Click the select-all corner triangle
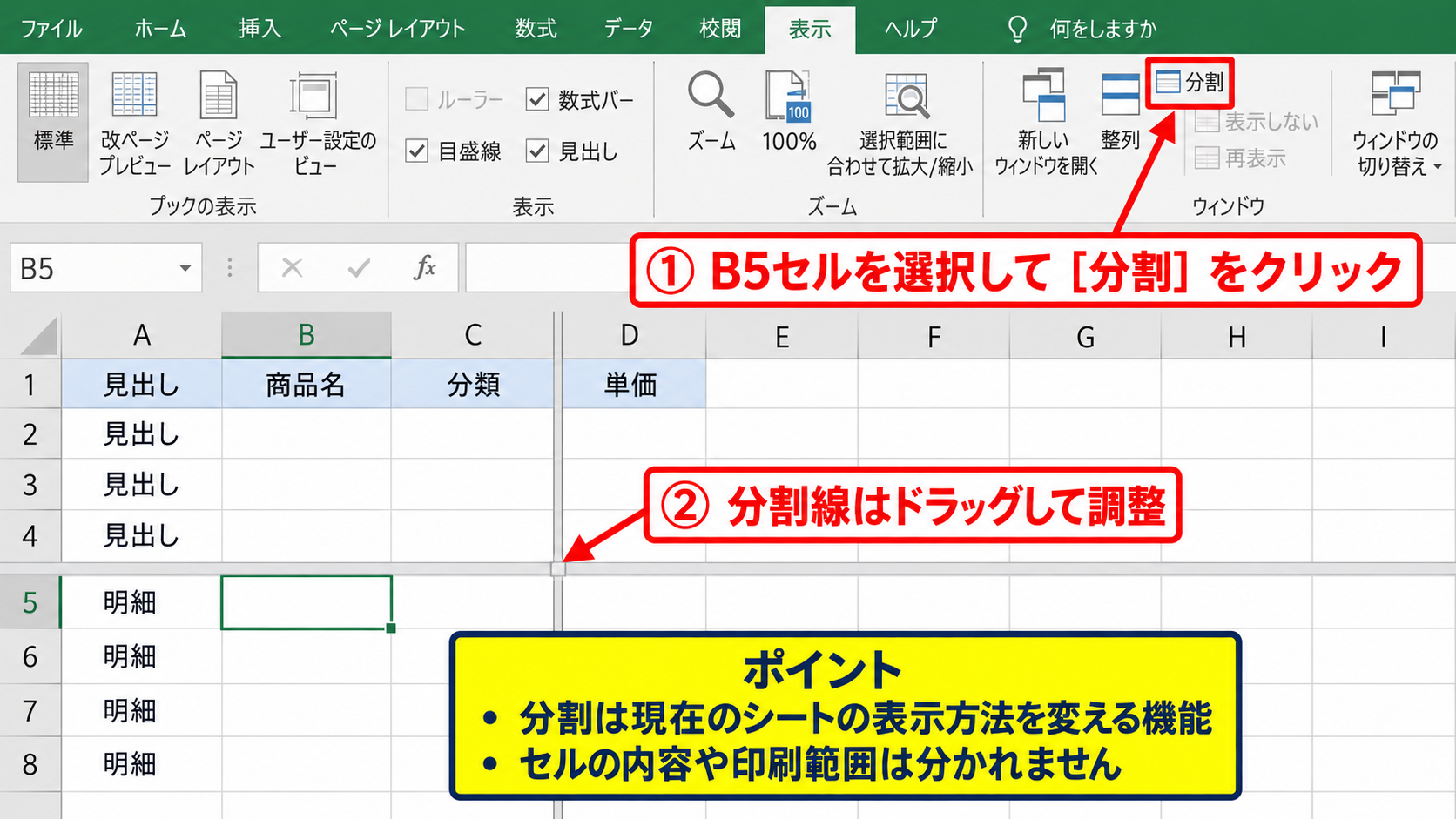This screenshot has height=819, width=1456. [38, 337]
